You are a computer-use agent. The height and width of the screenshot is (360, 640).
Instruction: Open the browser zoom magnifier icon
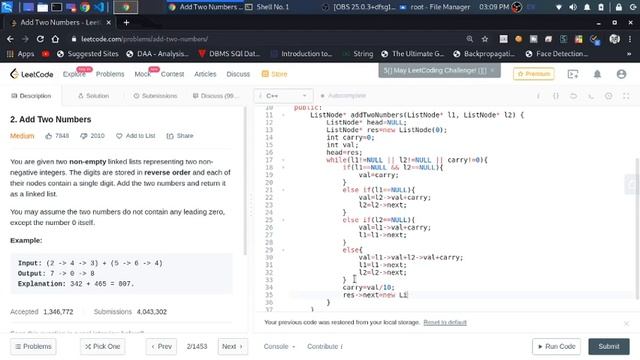coord(470,39)
